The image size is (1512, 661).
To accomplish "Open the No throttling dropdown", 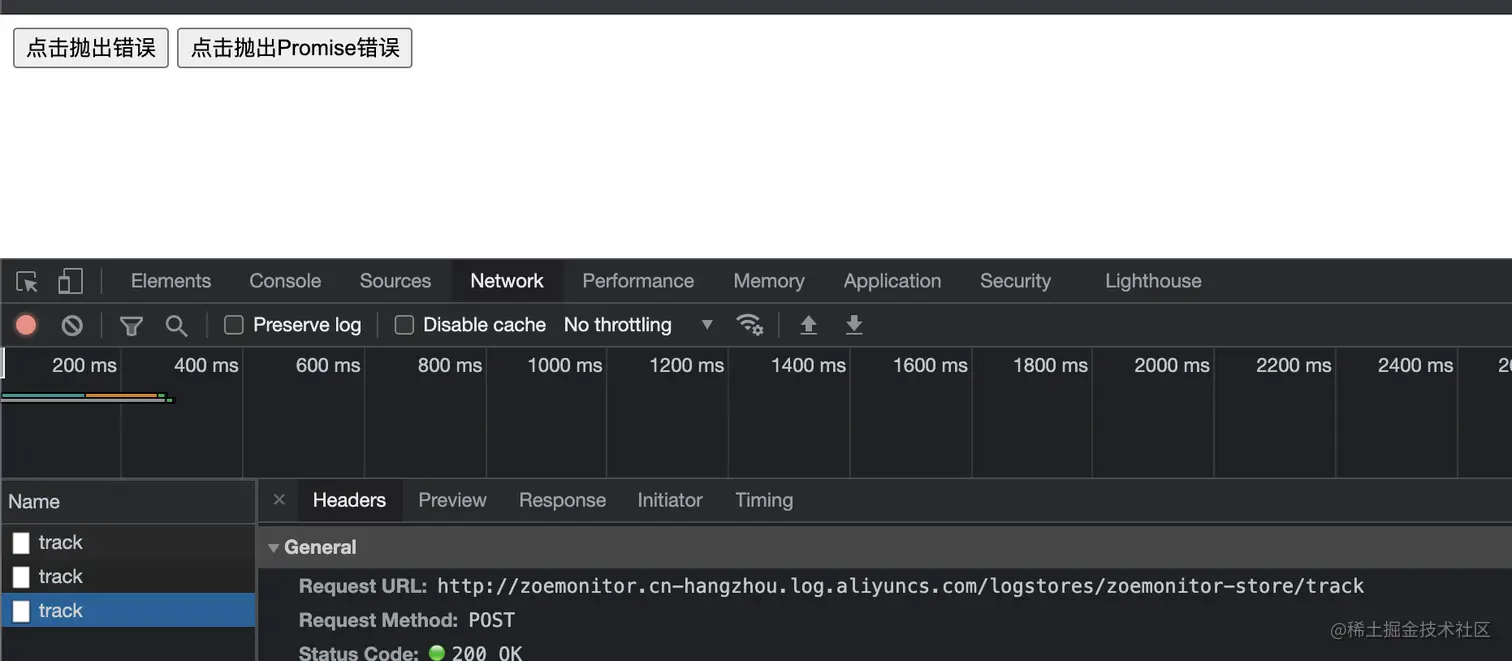I will 638,325.
